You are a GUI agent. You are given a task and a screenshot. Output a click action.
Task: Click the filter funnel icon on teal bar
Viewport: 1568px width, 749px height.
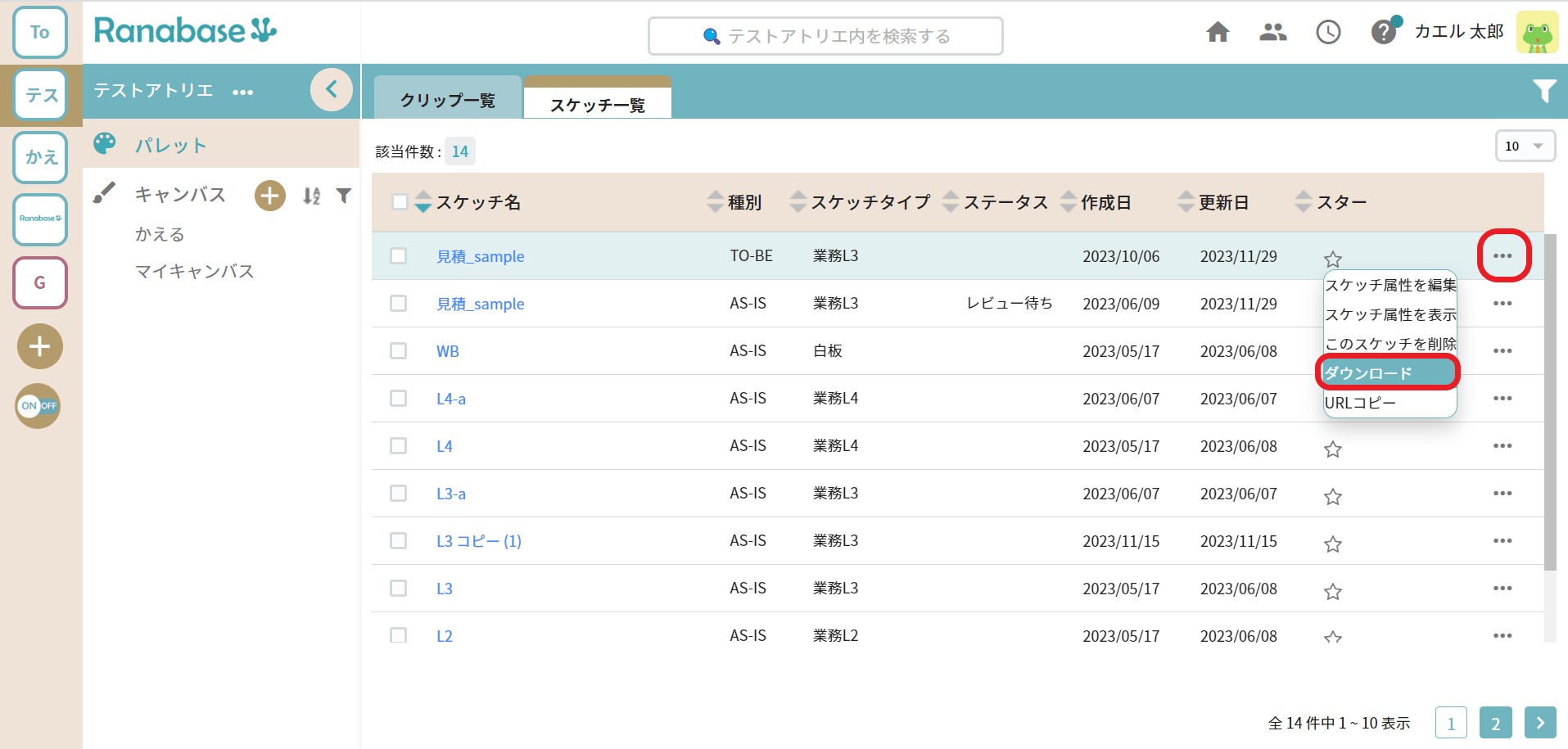(1545, 92)
